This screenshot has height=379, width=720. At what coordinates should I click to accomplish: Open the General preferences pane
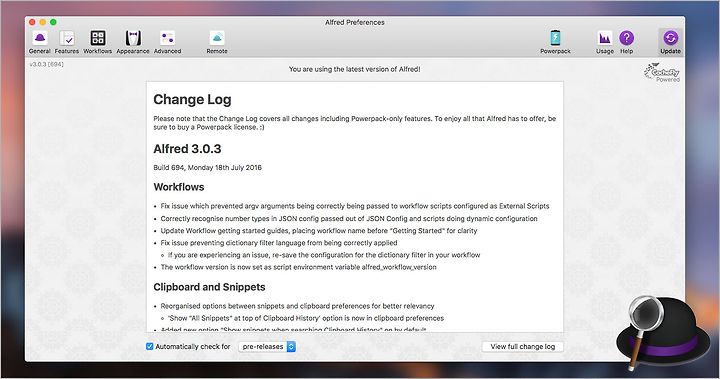pyautogui.click(x=40, y=42)
